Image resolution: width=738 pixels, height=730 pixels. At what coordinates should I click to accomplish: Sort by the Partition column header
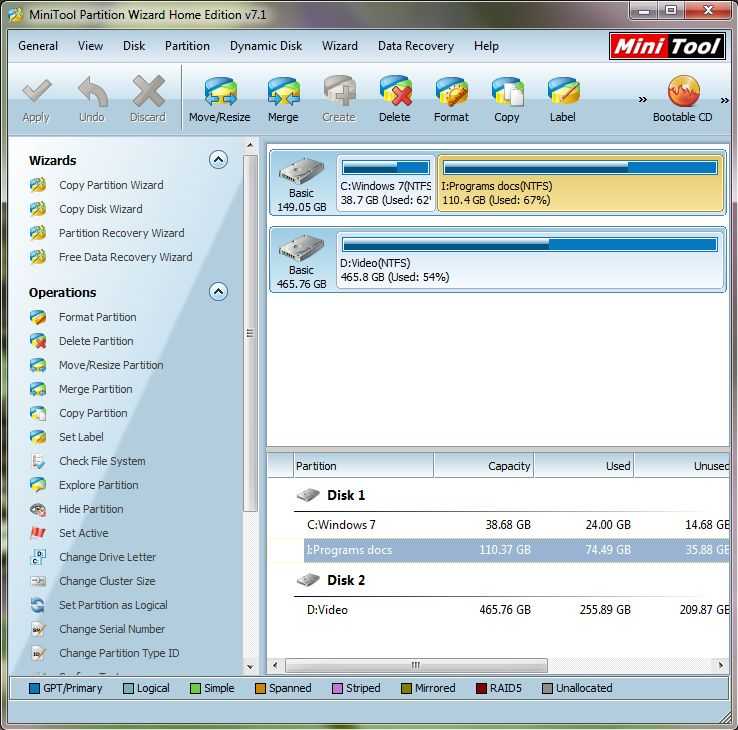(x=363, y=465)
